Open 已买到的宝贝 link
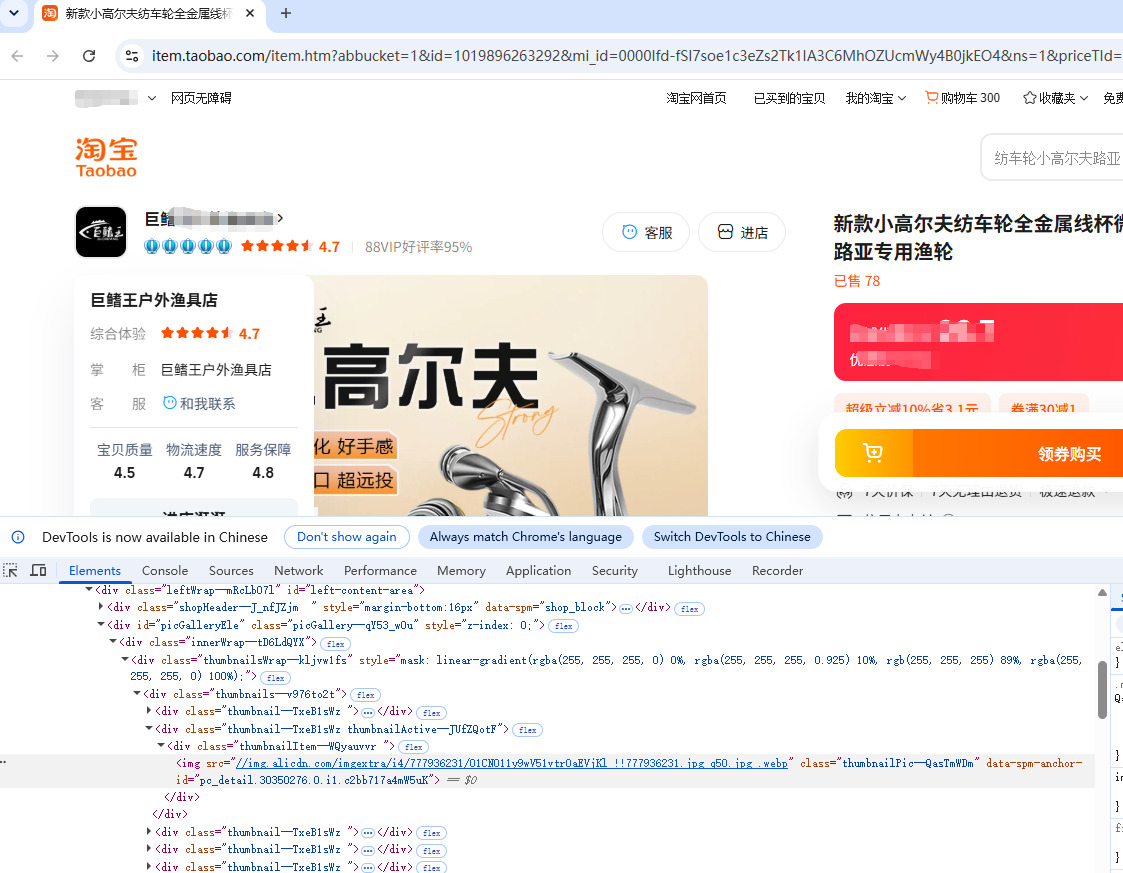Screen dimensions: 1123x873 point(789,98)
